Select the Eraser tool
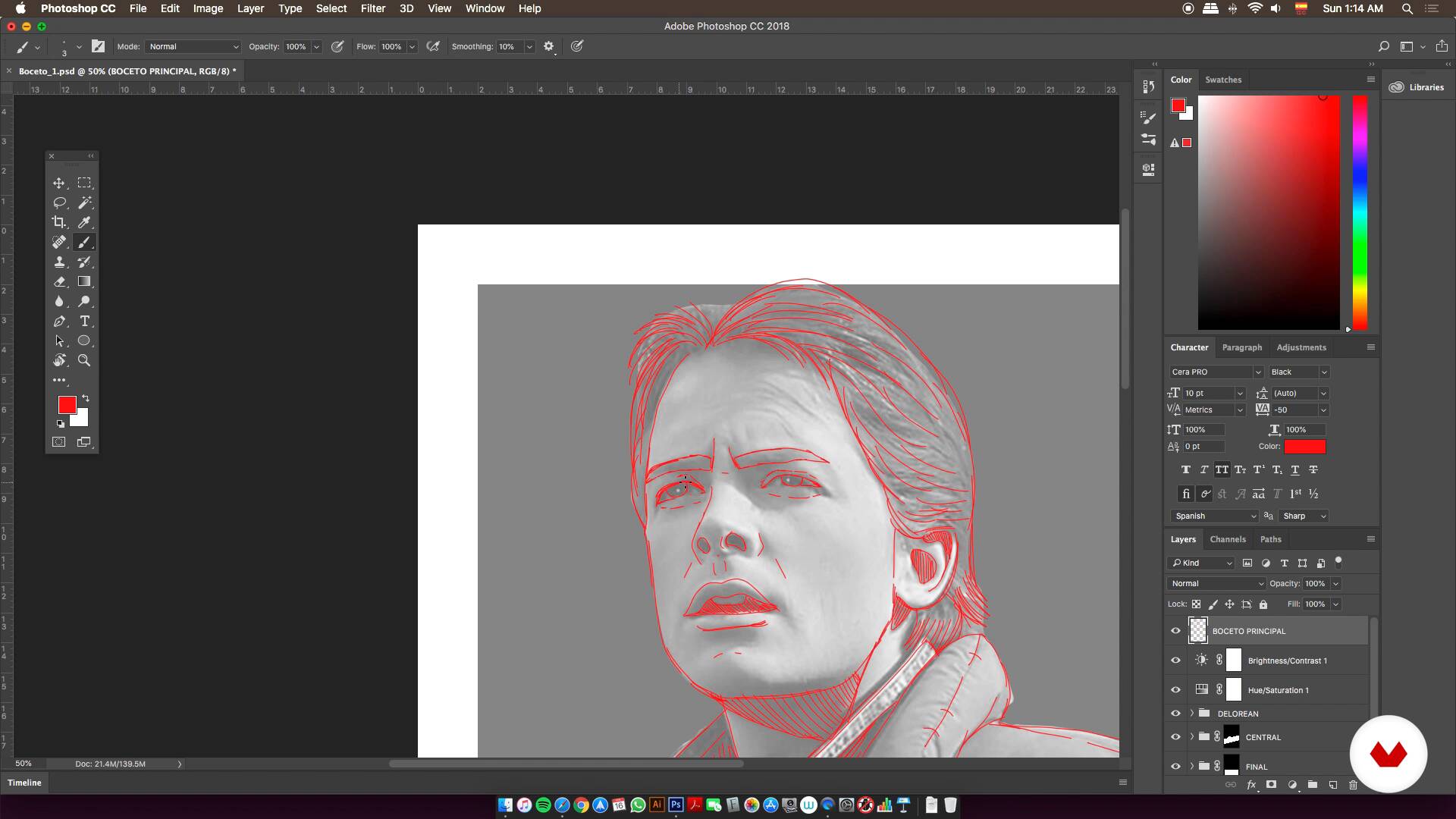 pyautogui.click(x=58, y=281)
